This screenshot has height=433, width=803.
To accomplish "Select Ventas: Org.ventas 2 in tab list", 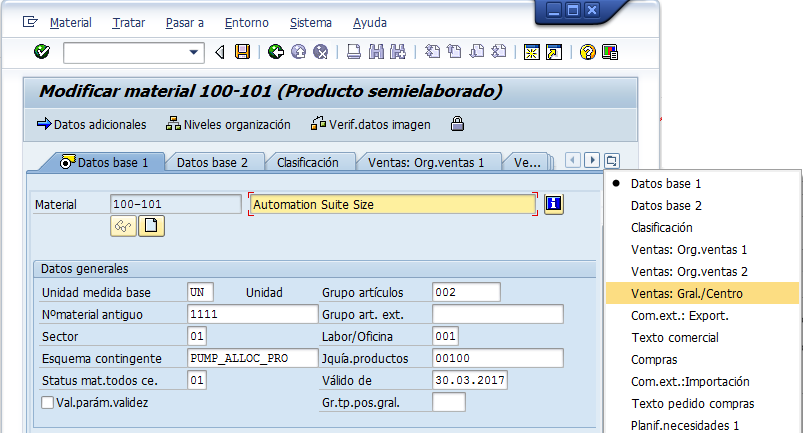I will [702, 271].
